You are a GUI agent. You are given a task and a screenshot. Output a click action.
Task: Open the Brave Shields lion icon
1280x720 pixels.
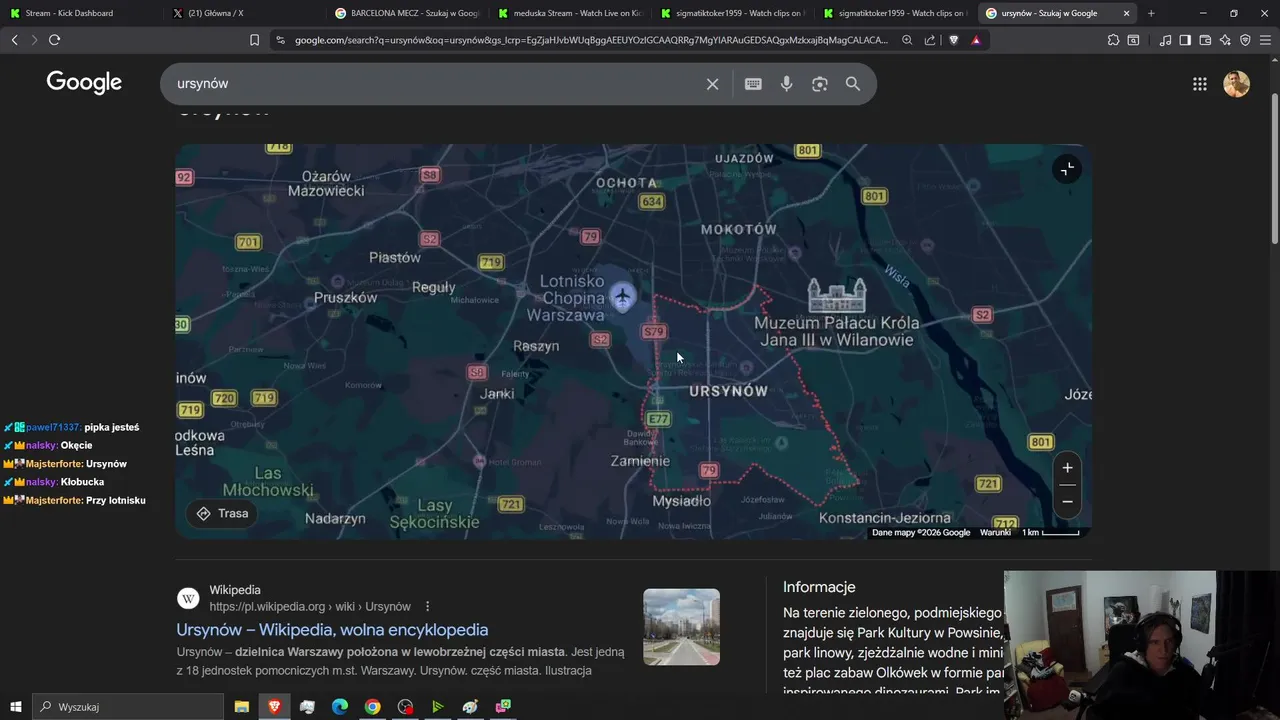click(953, 40)
